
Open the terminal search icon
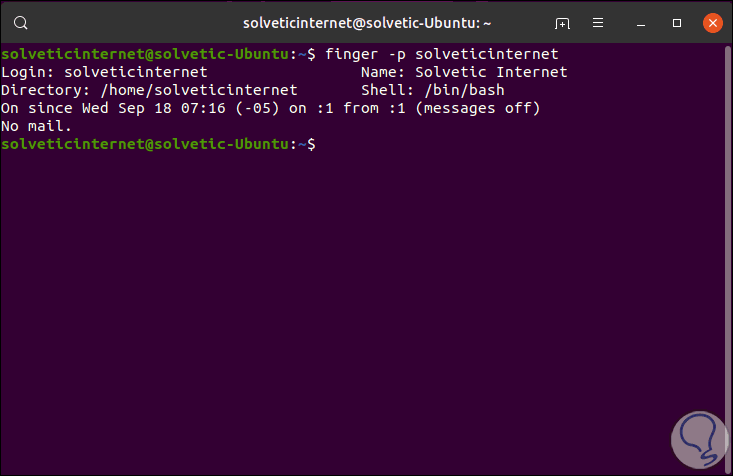pos(22,22)
